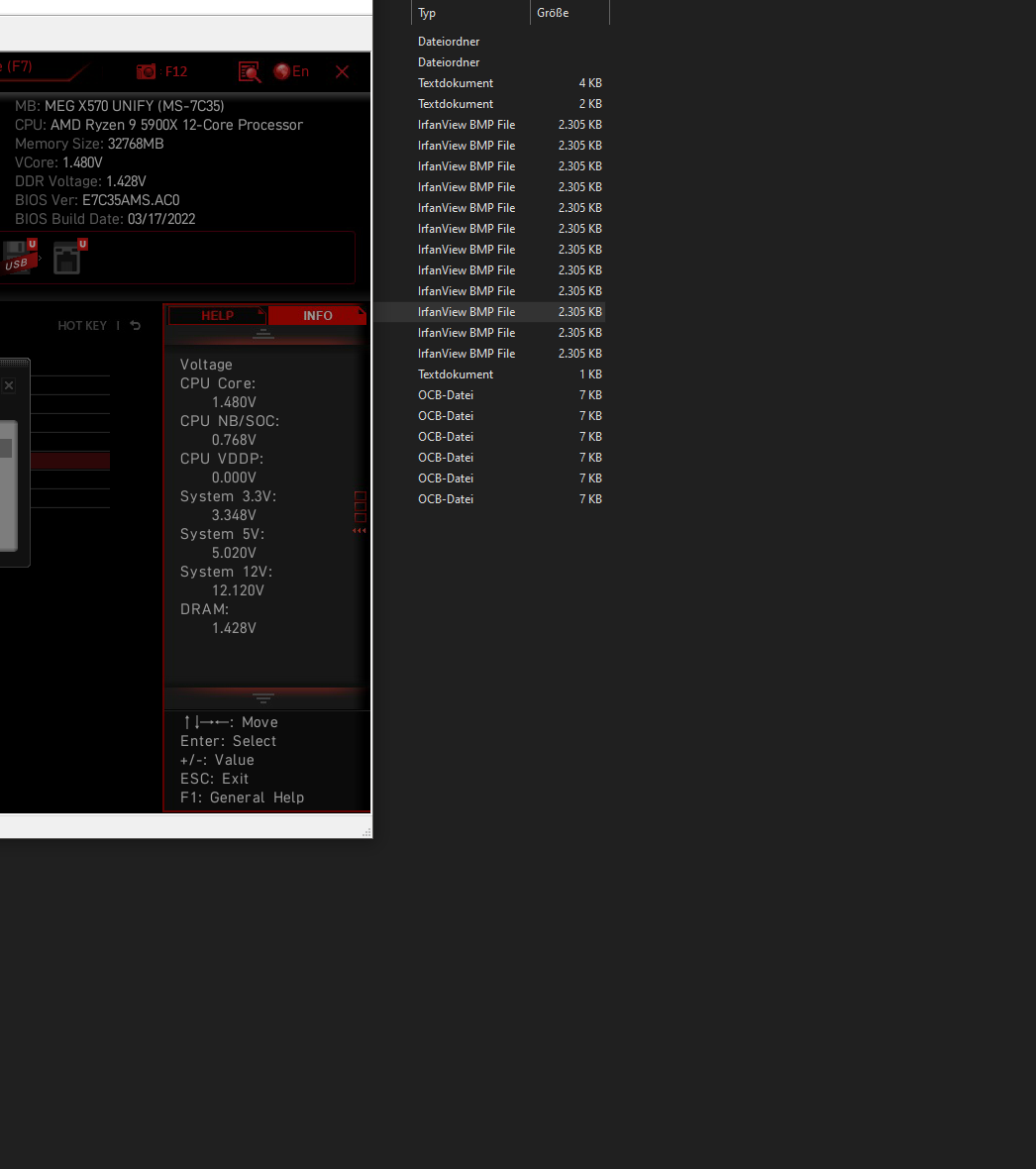1036x1169 pixels.
Task: Click the CPU Core: label in INFO panel
Action: pyautogui.click(x=218, y=383)
